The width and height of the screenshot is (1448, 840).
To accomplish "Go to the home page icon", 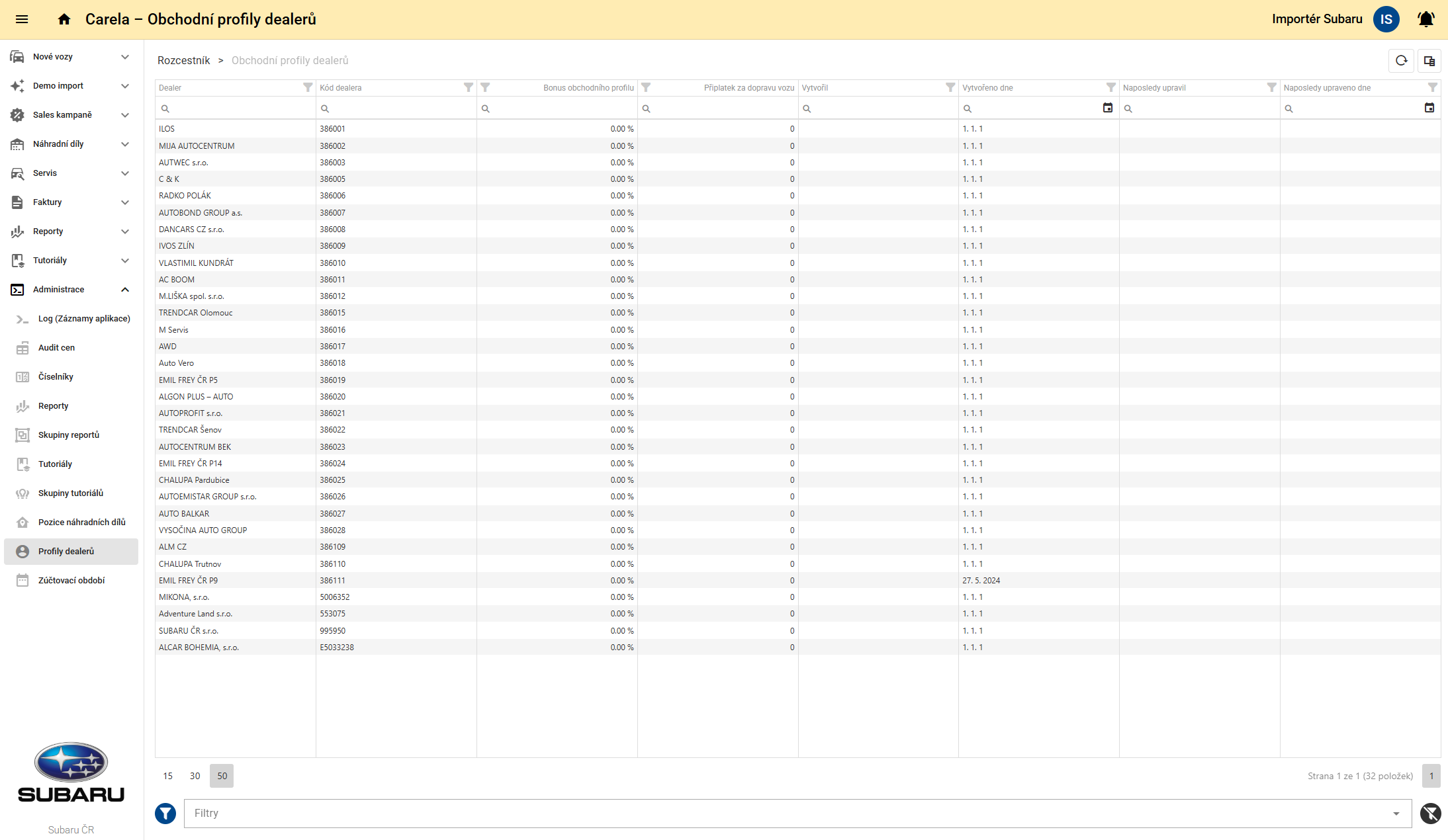I will click(x=64, y=19).
